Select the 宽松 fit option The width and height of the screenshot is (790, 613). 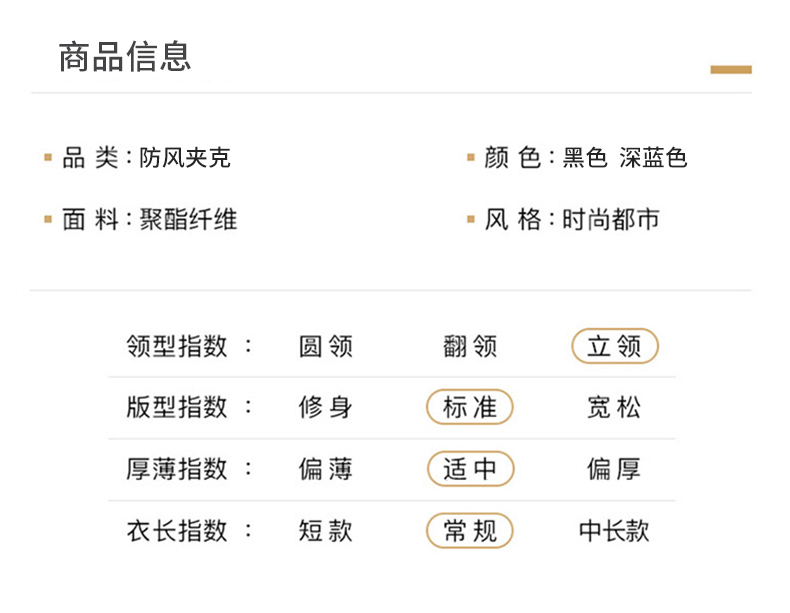[614, 408]
